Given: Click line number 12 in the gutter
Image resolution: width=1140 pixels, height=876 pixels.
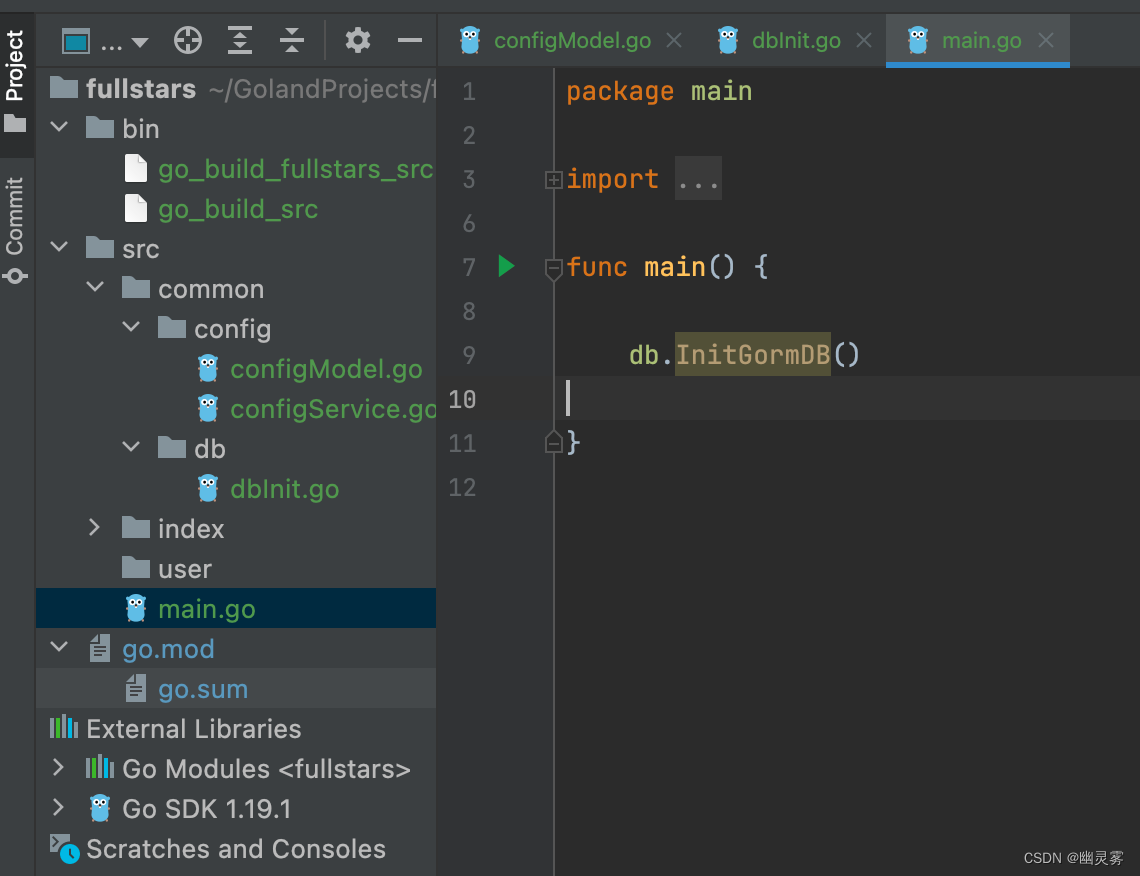Looking at the screenshot, I should (x=462, y=487).
